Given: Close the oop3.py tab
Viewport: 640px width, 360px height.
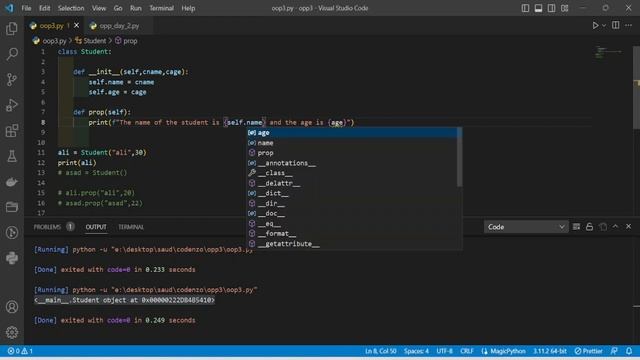Looking at the screenshot, I should tap(76, 25).
